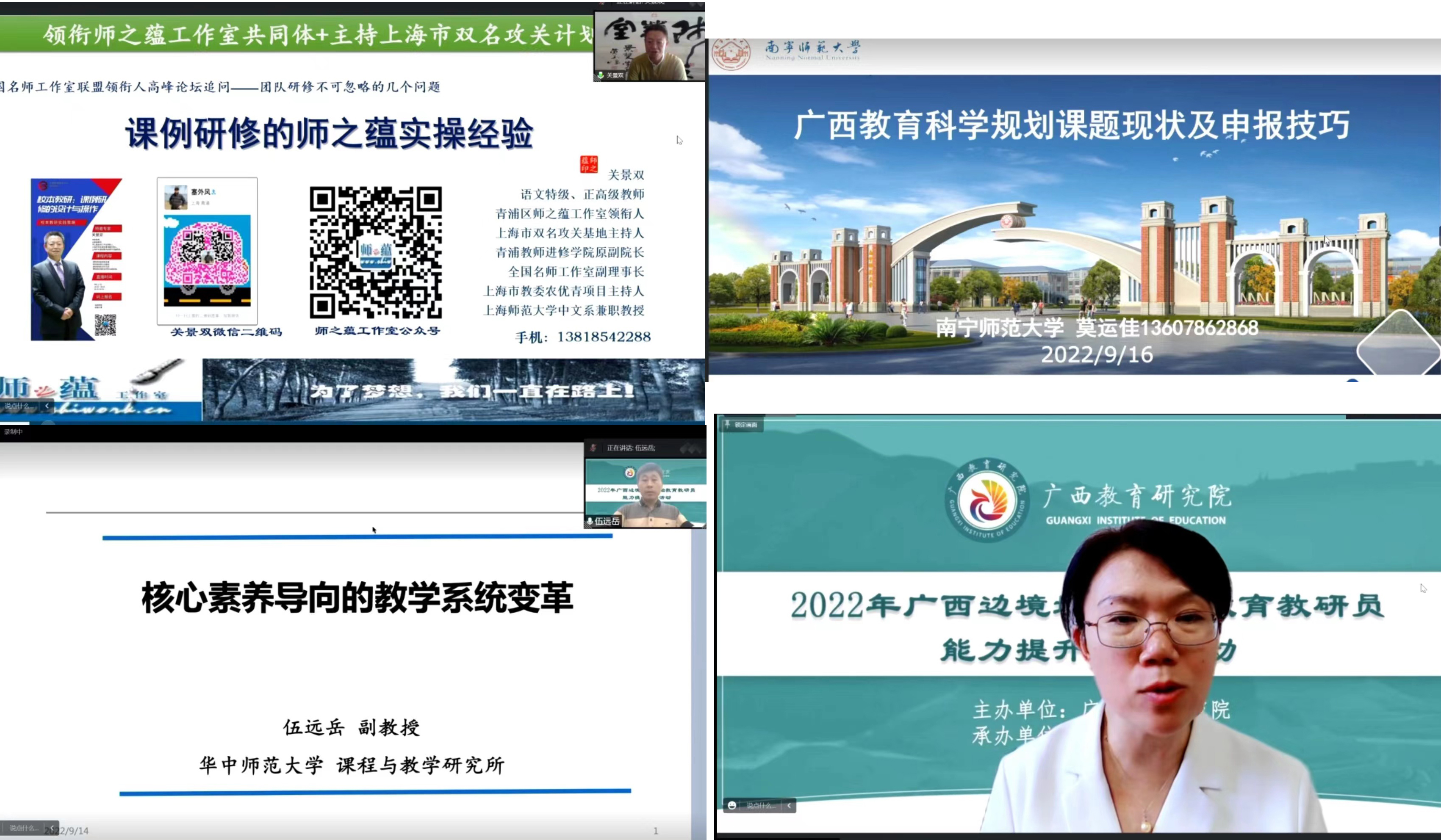Click the 录制中 recording indicator

pos(13,432)
